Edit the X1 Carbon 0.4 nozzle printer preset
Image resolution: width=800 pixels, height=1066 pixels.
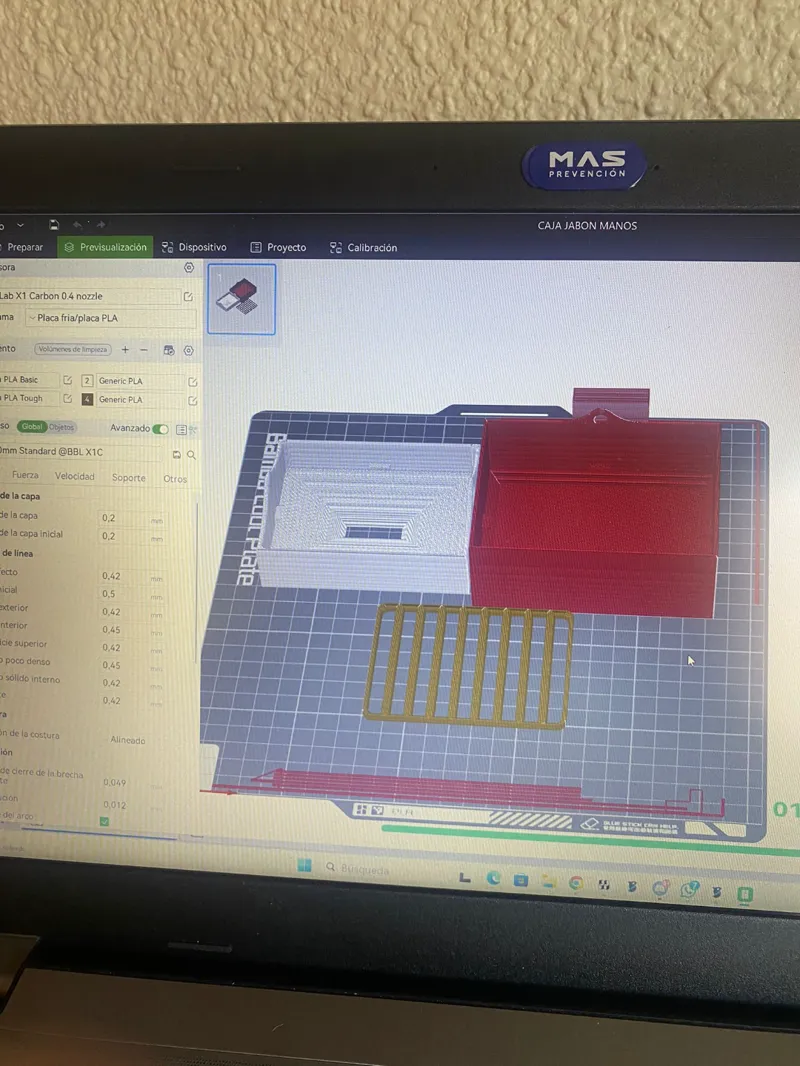188,296
